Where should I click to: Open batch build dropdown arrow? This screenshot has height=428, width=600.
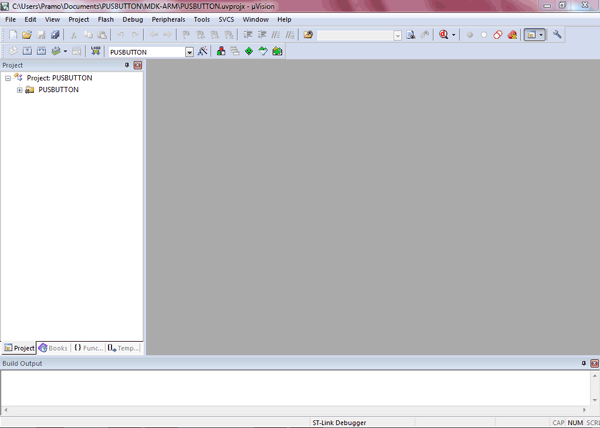click(65, 51)
